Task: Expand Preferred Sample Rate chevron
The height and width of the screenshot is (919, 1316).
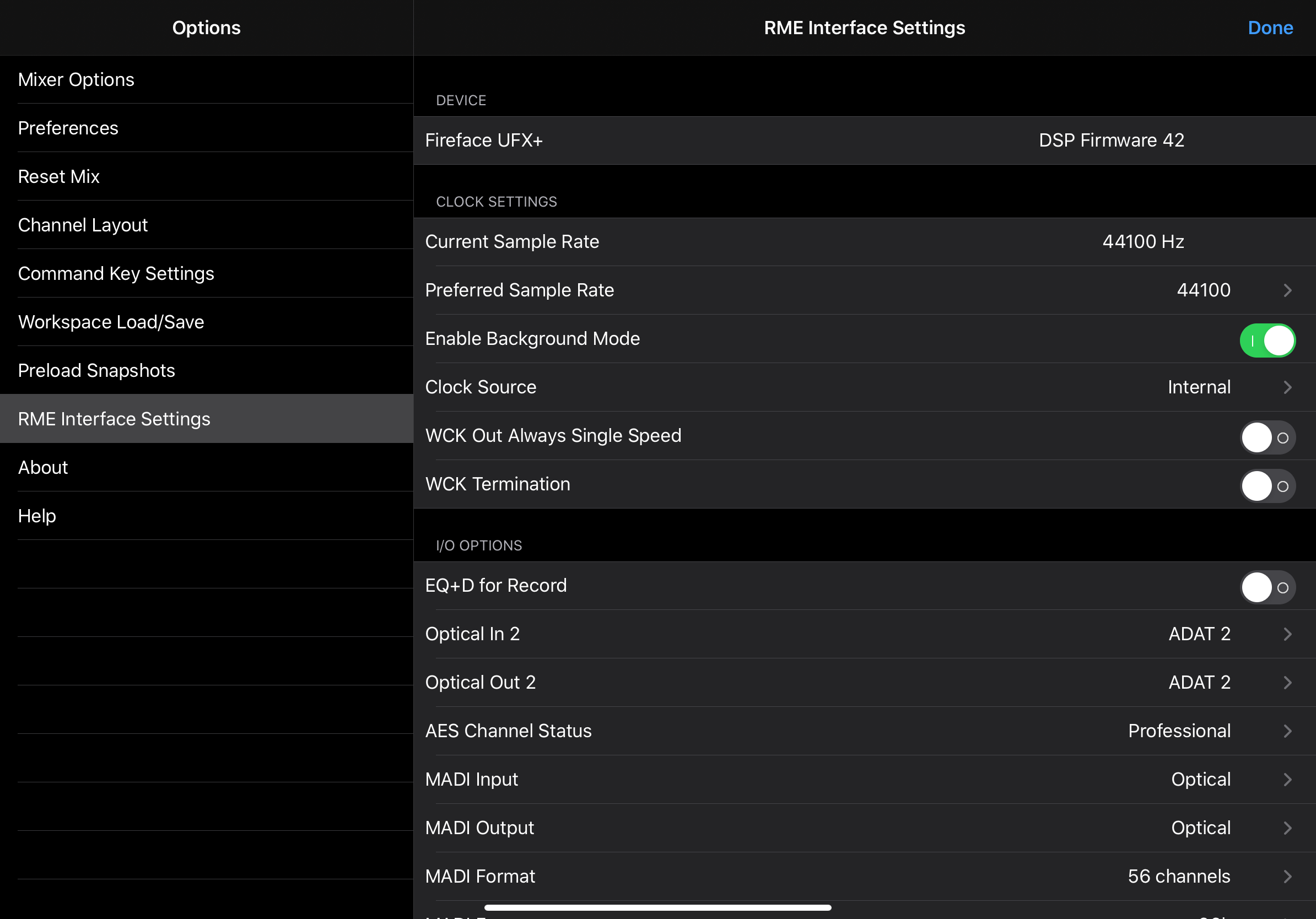Action: 1287,290
